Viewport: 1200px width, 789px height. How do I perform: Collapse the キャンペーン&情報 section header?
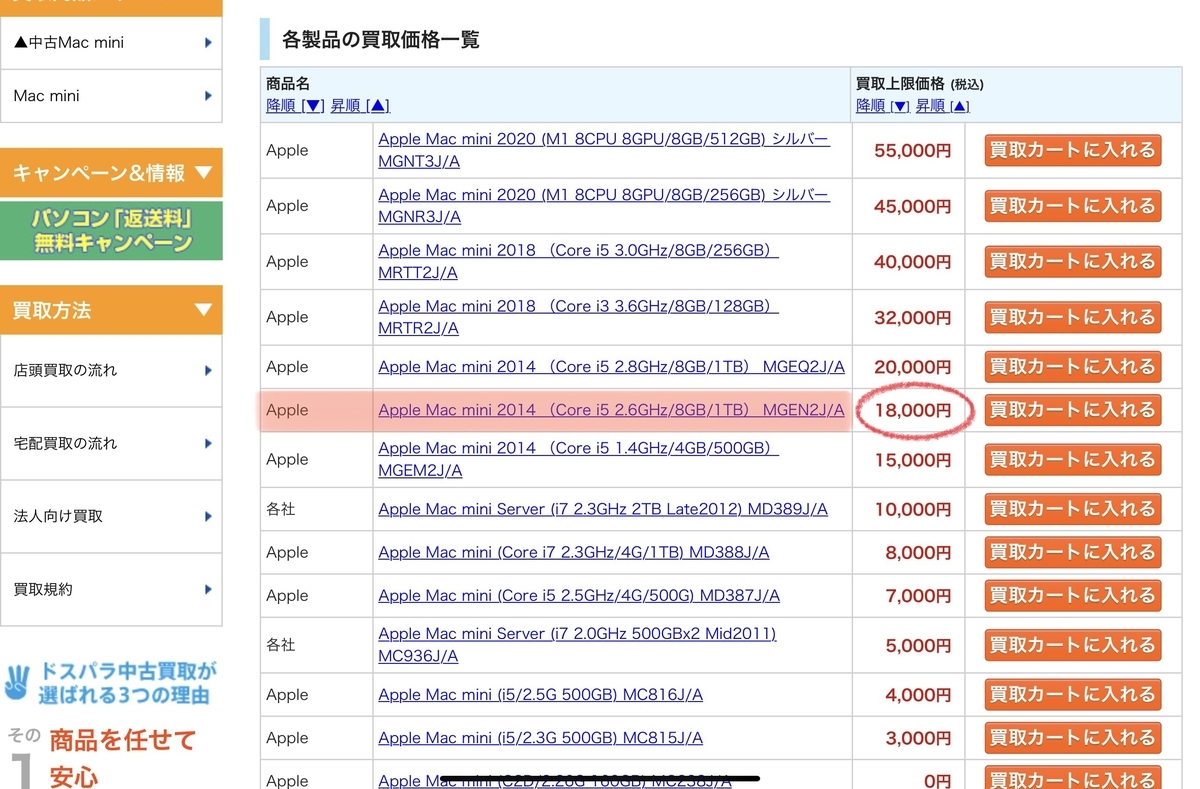(x=111, y=173)
